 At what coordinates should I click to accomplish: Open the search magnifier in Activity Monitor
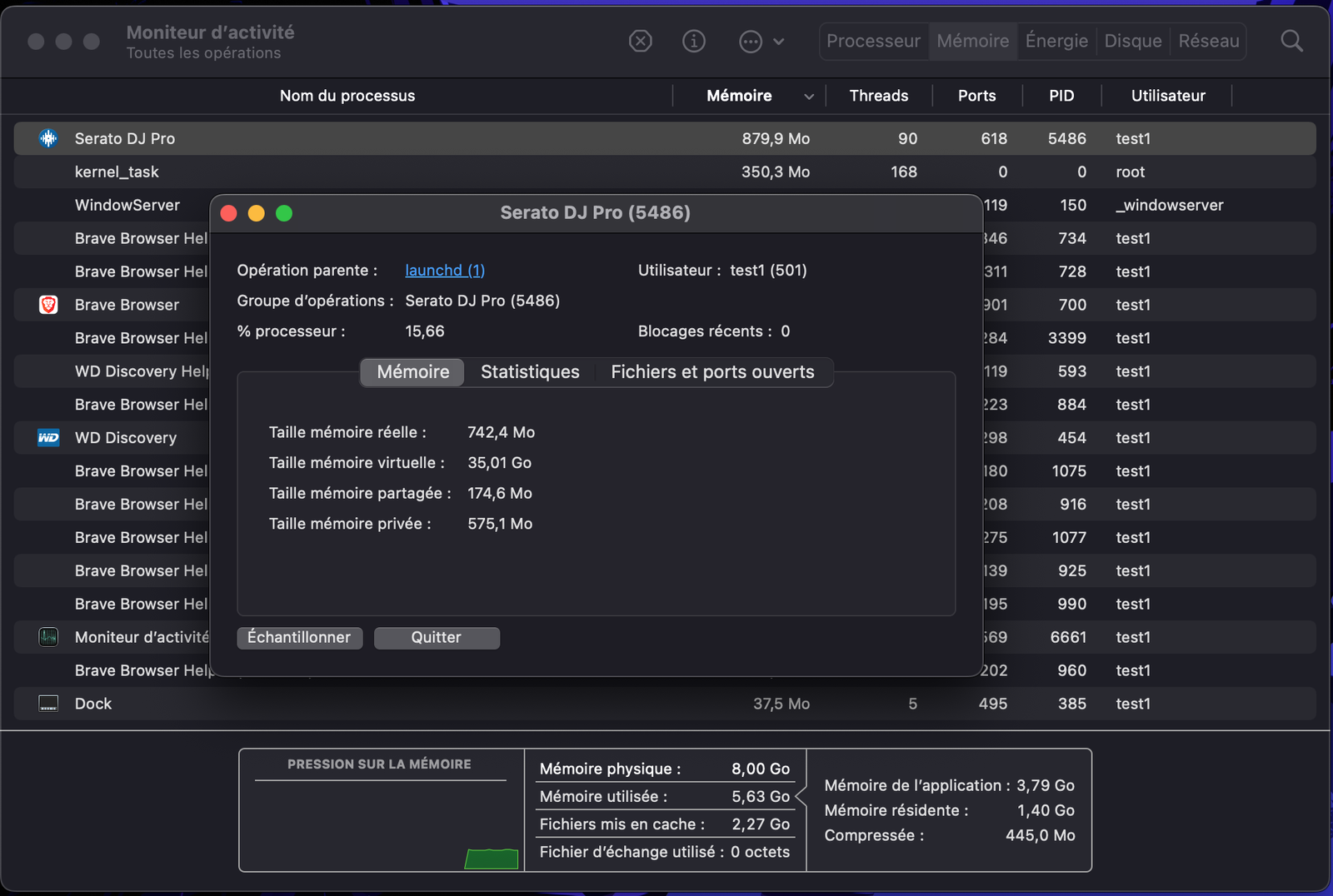pos(1291,41)
